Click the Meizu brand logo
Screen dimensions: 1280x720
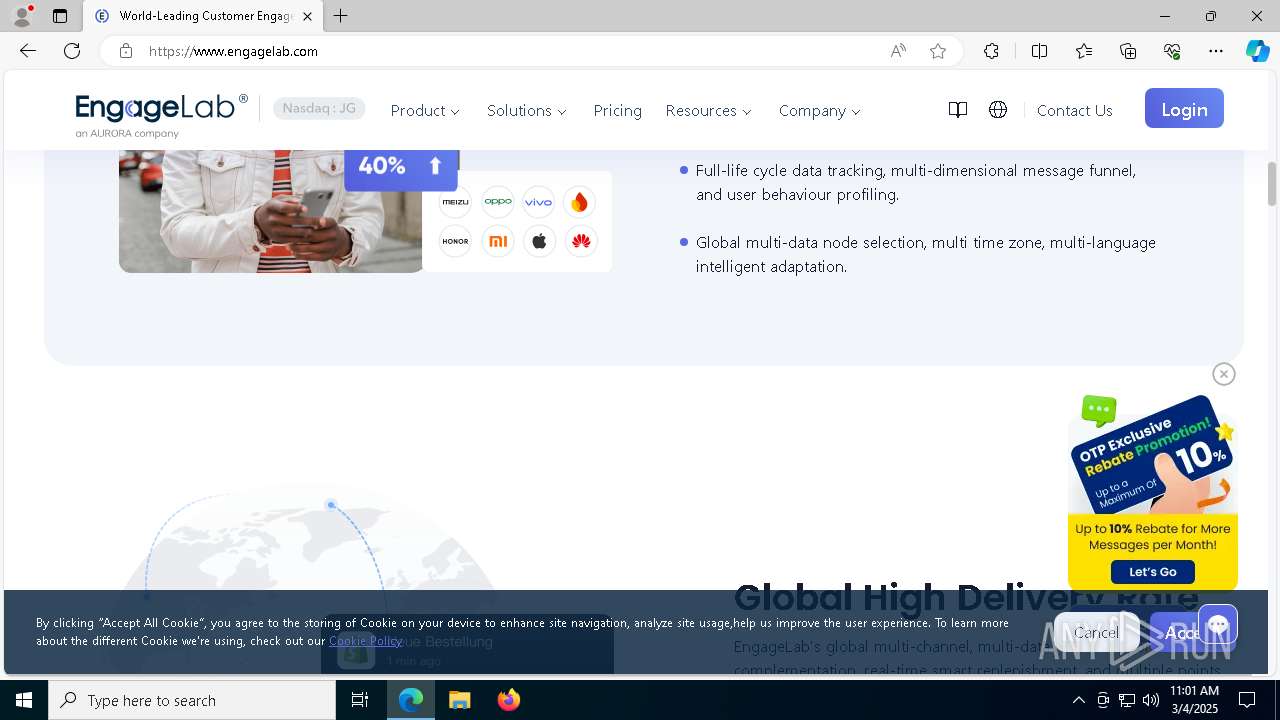pos(455,202)
